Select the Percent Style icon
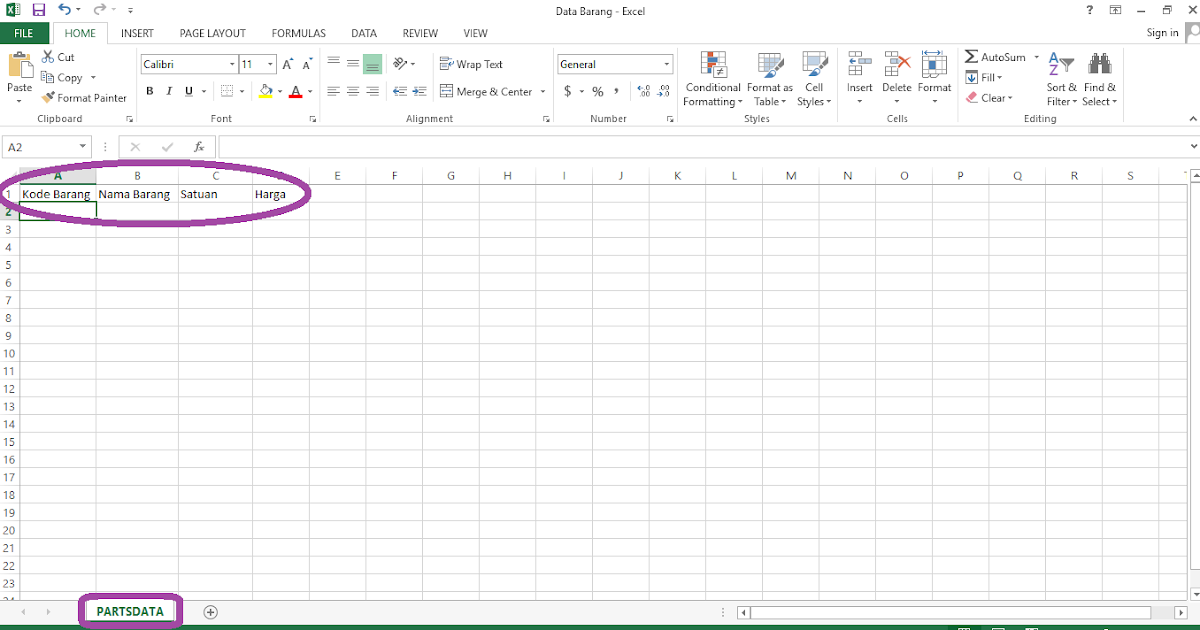Viewport: 1200px width, 630px height. (597, 91)
